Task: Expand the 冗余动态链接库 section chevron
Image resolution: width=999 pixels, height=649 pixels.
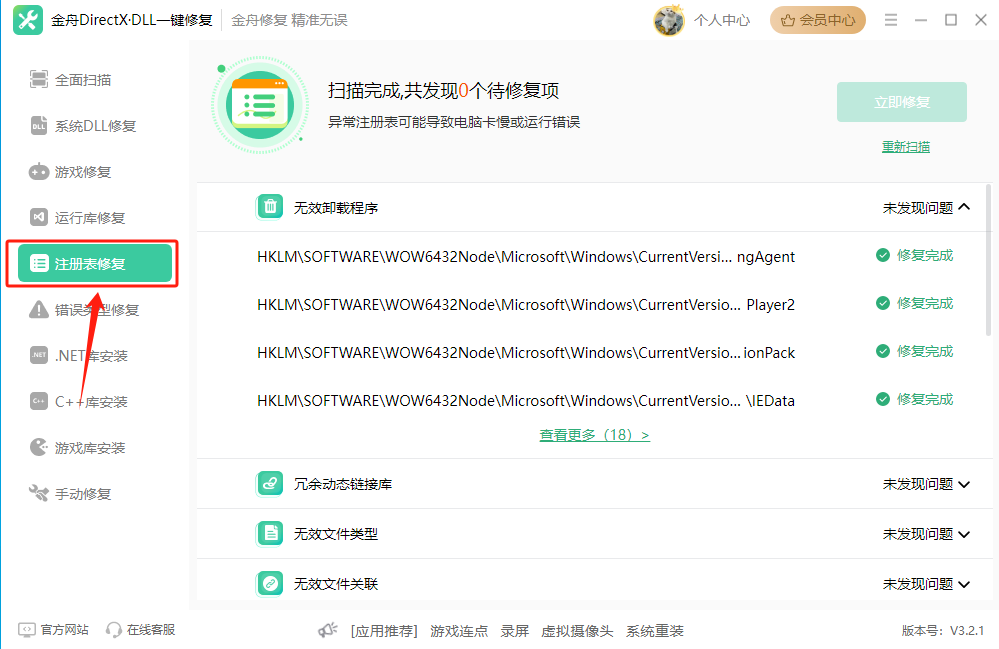Action: point(964,485)
